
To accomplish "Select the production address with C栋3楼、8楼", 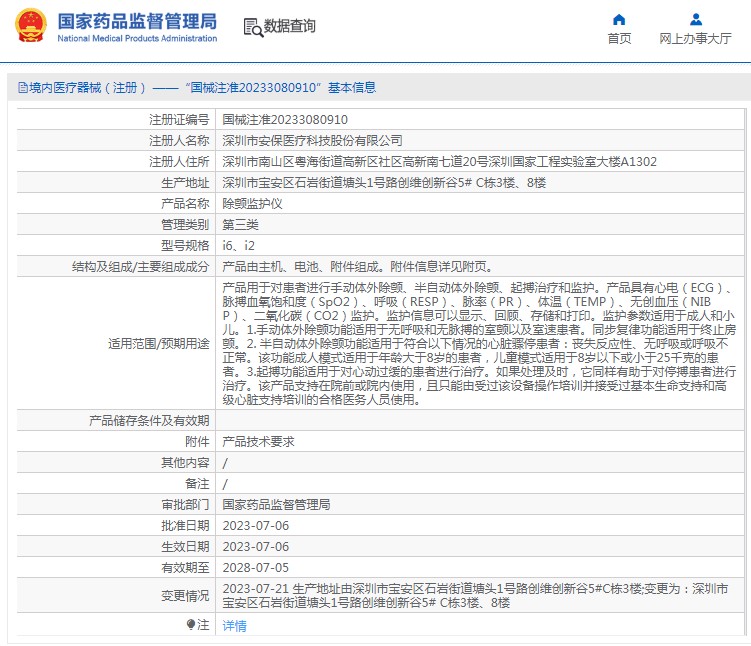I will (x=384, y=182).
